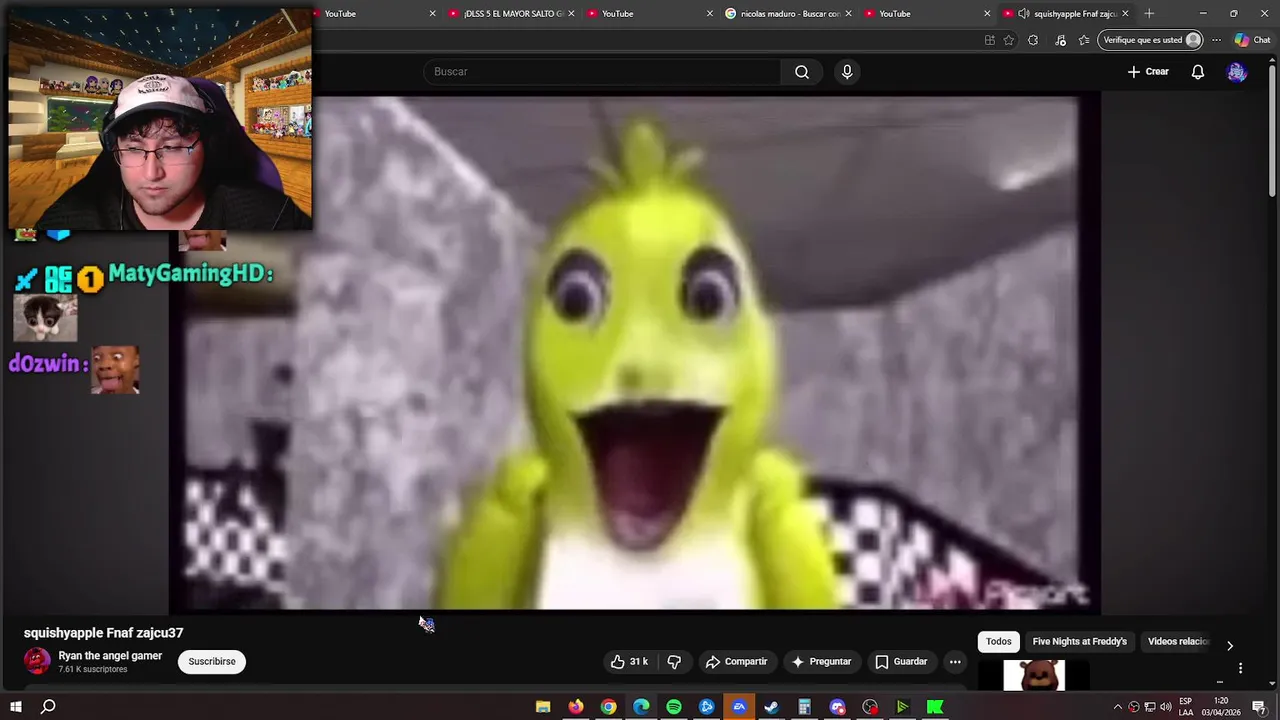Open Copilot Chat in Edge toolbar
Viewport: 1280px width, 720px height.
[x=1251, y=40]
